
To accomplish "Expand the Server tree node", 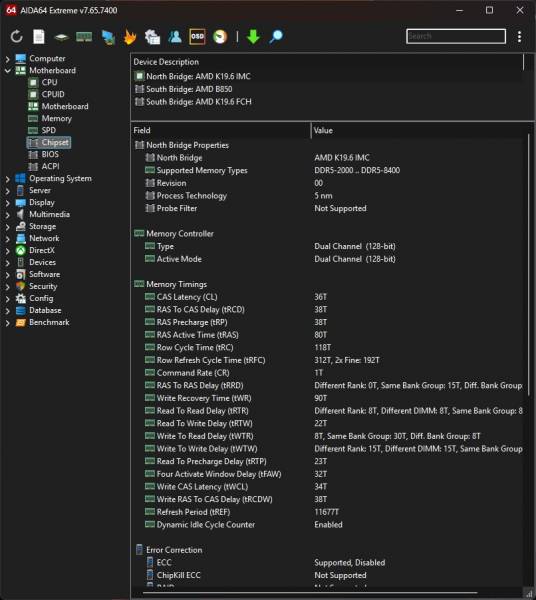I will tap(7, 191).
